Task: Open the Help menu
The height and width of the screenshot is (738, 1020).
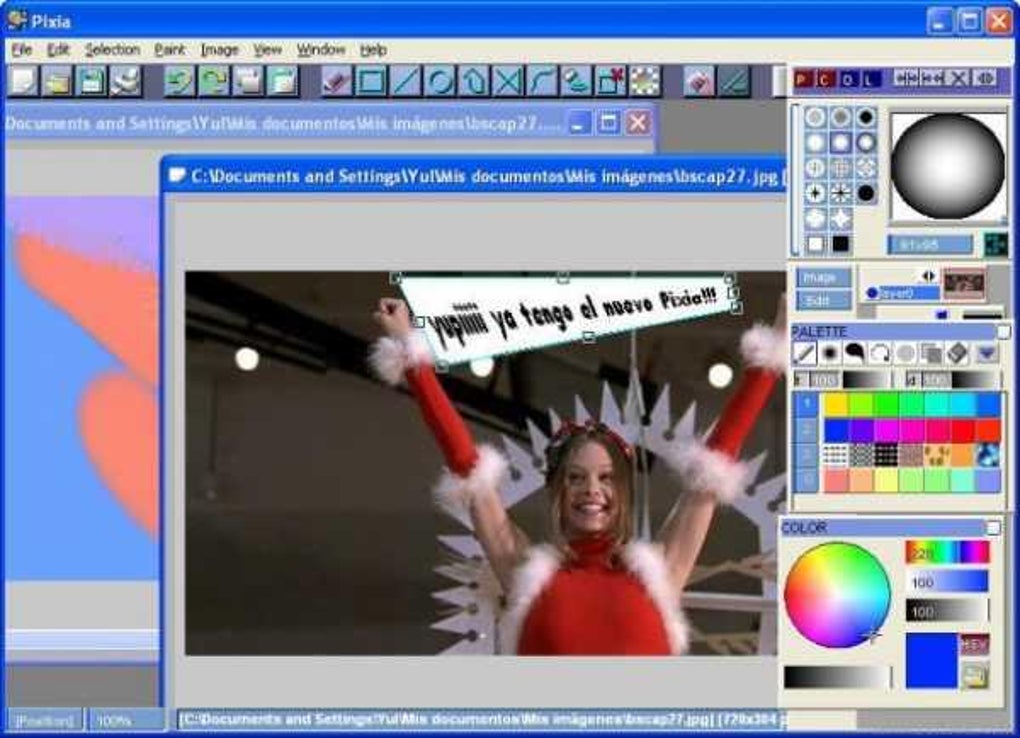Action: pyautogui.click(x=373, y=50)
